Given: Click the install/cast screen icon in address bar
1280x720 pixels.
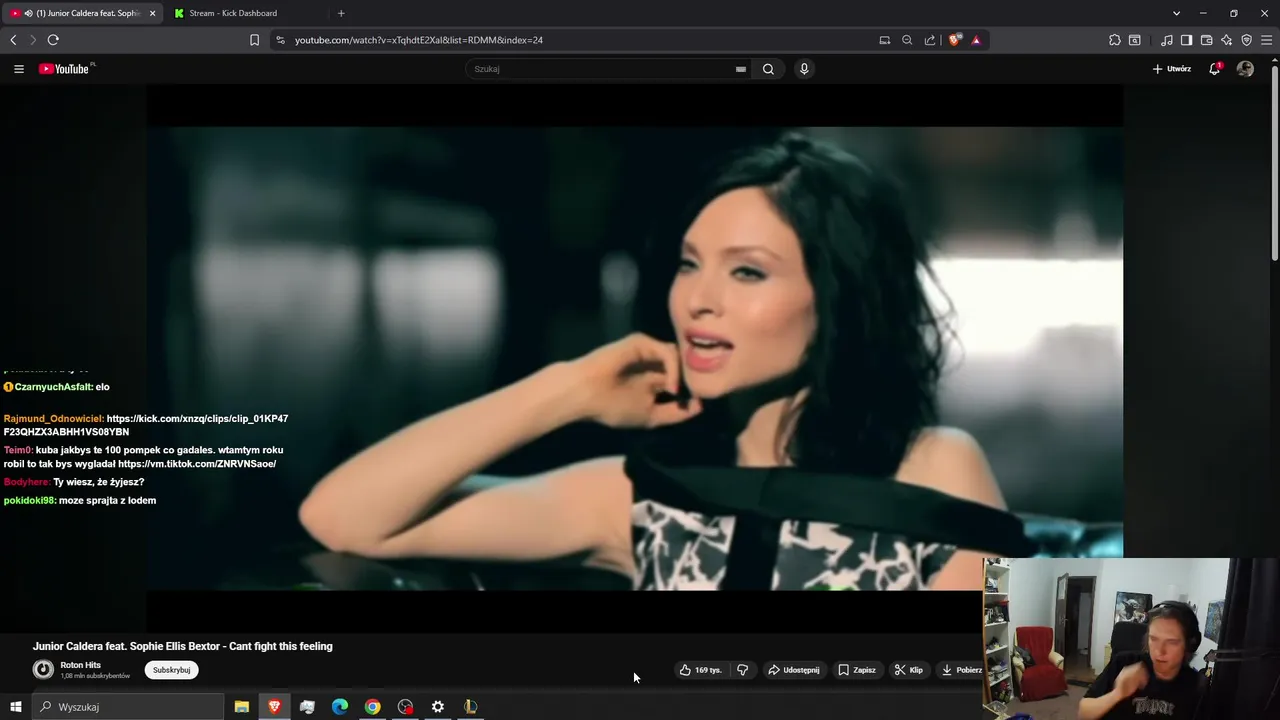Looking at the screenshot, I should click(885, 40).
